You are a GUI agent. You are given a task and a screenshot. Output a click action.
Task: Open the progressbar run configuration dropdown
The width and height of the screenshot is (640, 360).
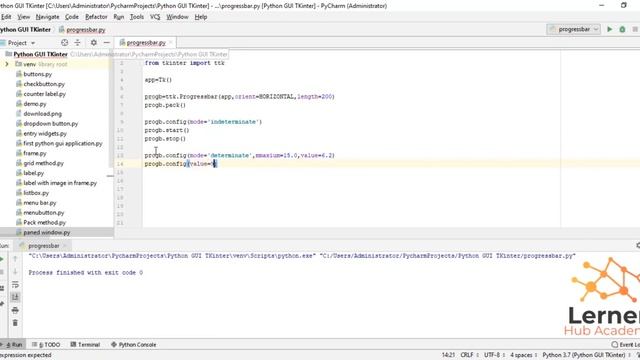(573, 29)
